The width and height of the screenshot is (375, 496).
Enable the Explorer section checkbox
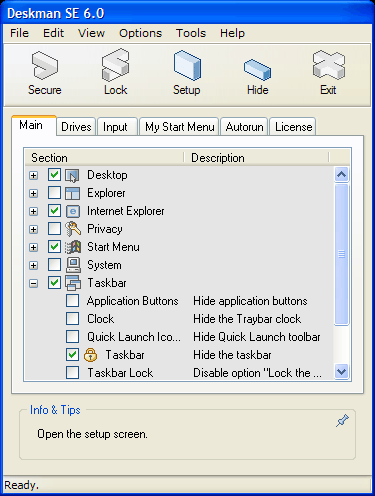[x=54, y=193]
